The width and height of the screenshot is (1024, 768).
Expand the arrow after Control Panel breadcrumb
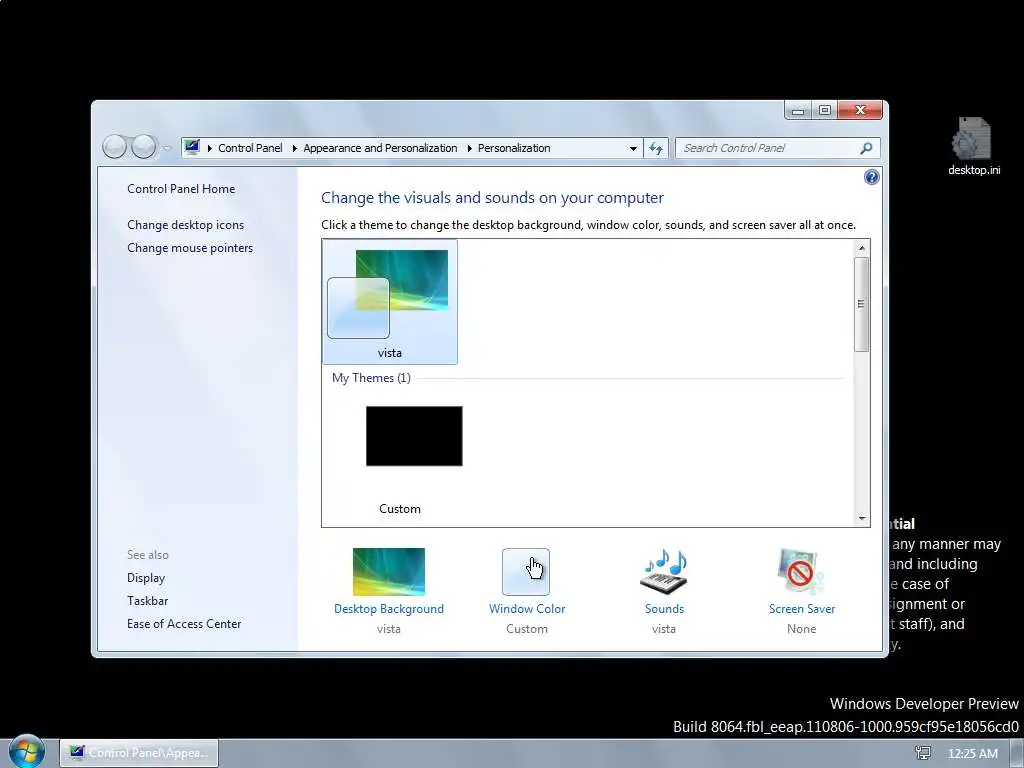[295, 148]
